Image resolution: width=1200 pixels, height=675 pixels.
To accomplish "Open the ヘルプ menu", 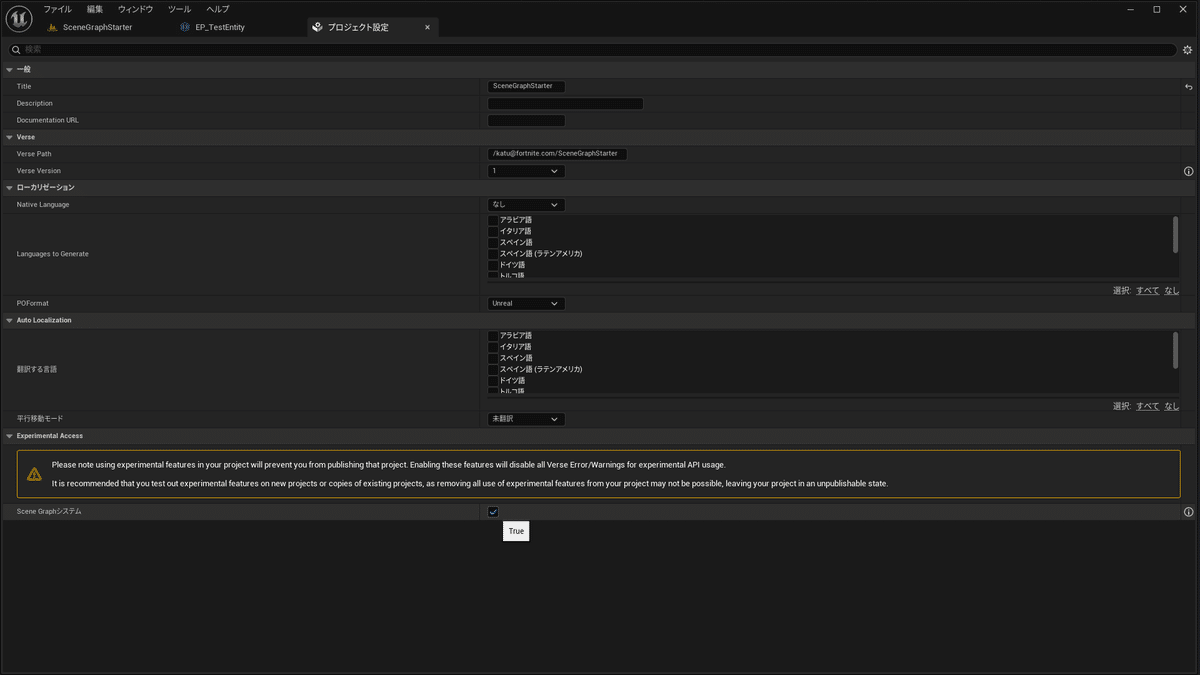I will (218, 9).
